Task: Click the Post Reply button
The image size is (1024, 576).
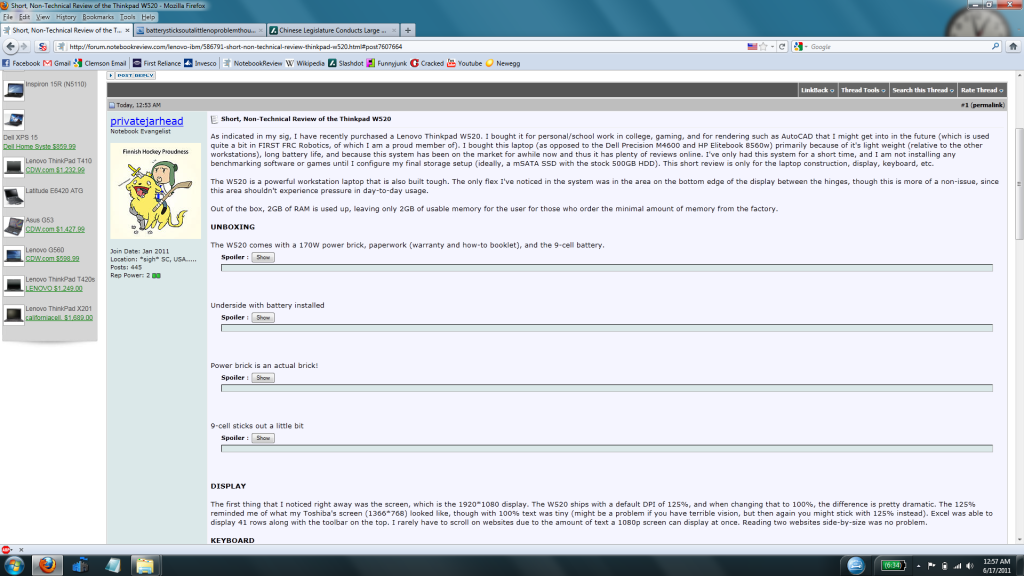Action: (x=131, y=76)
